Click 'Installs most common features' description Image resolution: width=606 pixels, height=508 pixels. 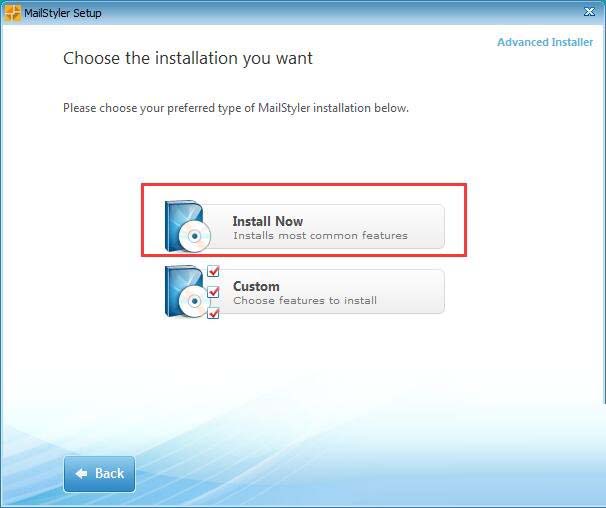click(x=320, y=236)
